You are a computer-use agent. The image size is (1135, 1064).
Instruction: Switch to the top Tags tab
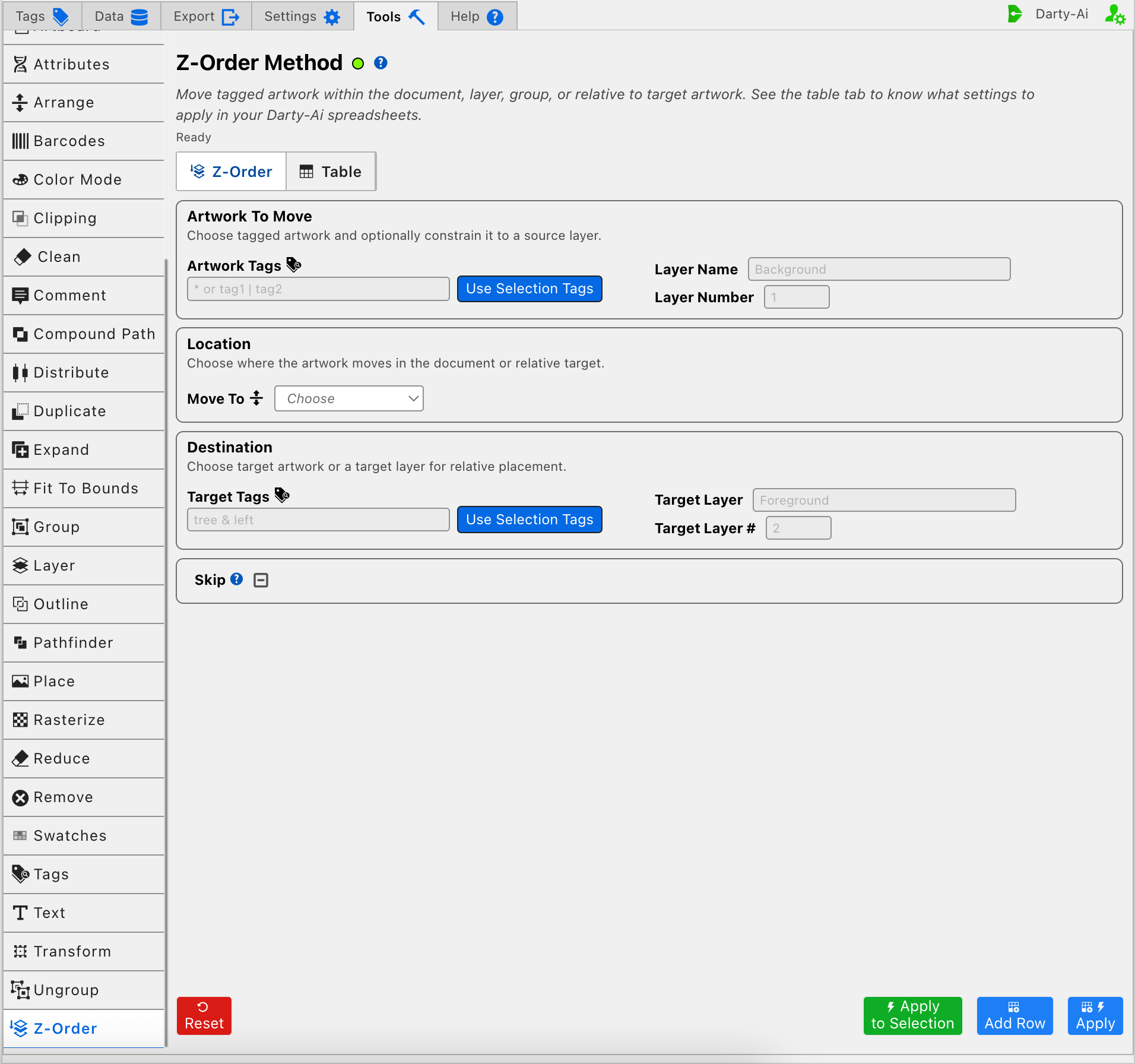pos(42,16)
